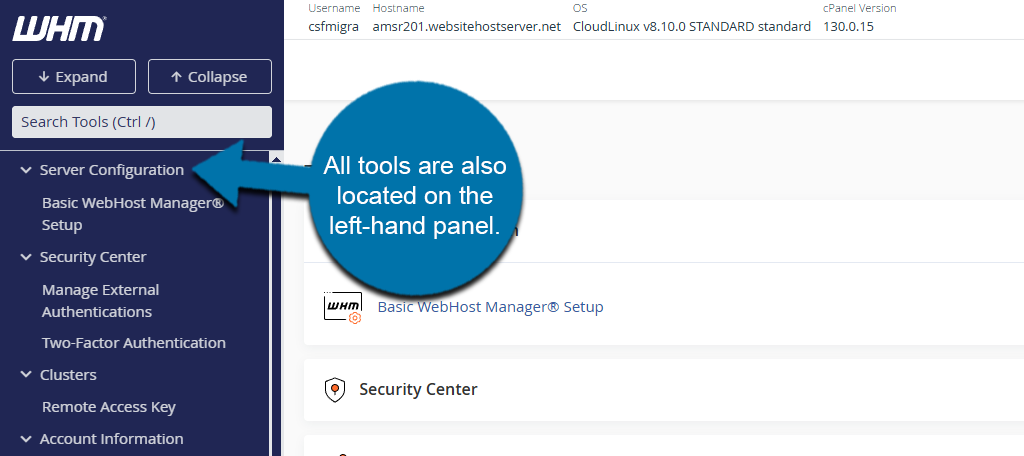Screen dimensions: 1024x456
Task: Focus the Search Tools input field
Action: (x=141, y=122)
